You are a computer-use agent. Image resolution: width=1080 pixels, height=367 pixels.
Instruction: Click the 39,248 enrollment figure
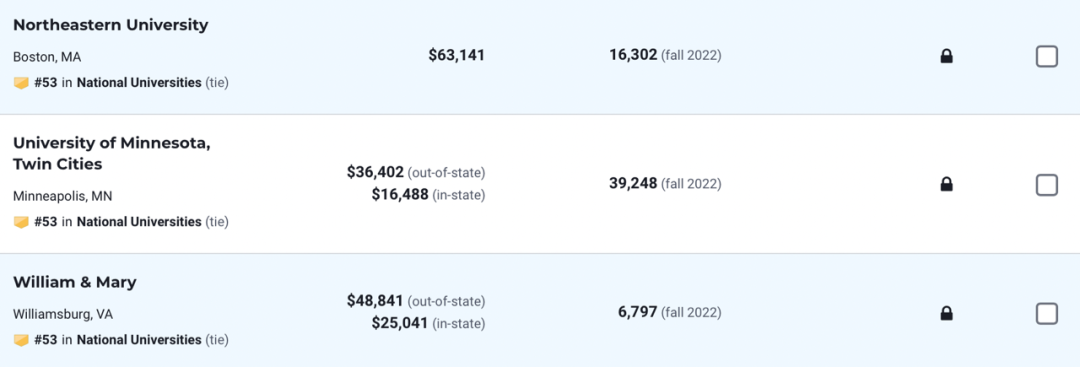pos(633,184)
